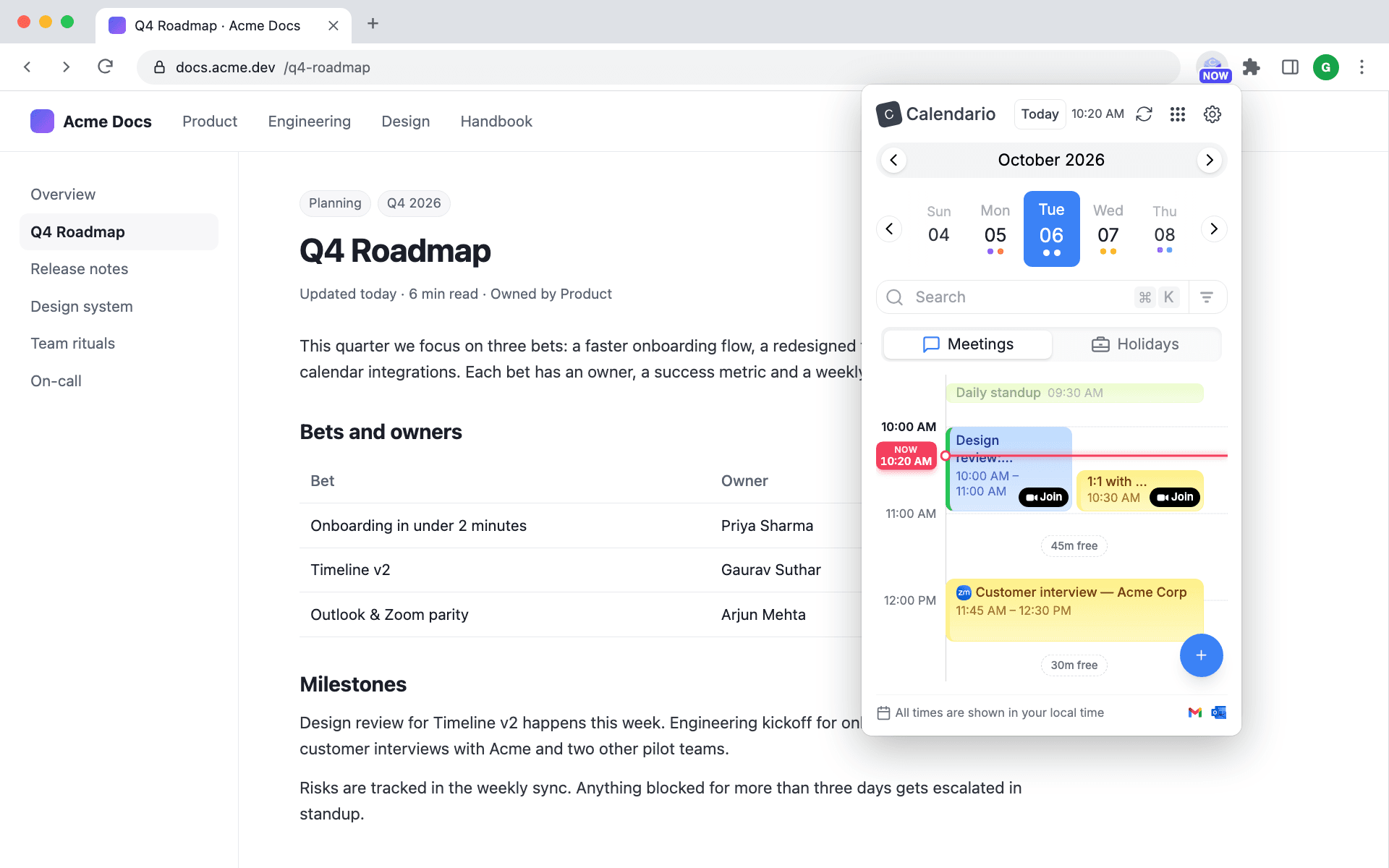Select Thu 08 in the week strip
Image resolution: width=1389 pixels, height=868 pixels.
[1164, 229]
